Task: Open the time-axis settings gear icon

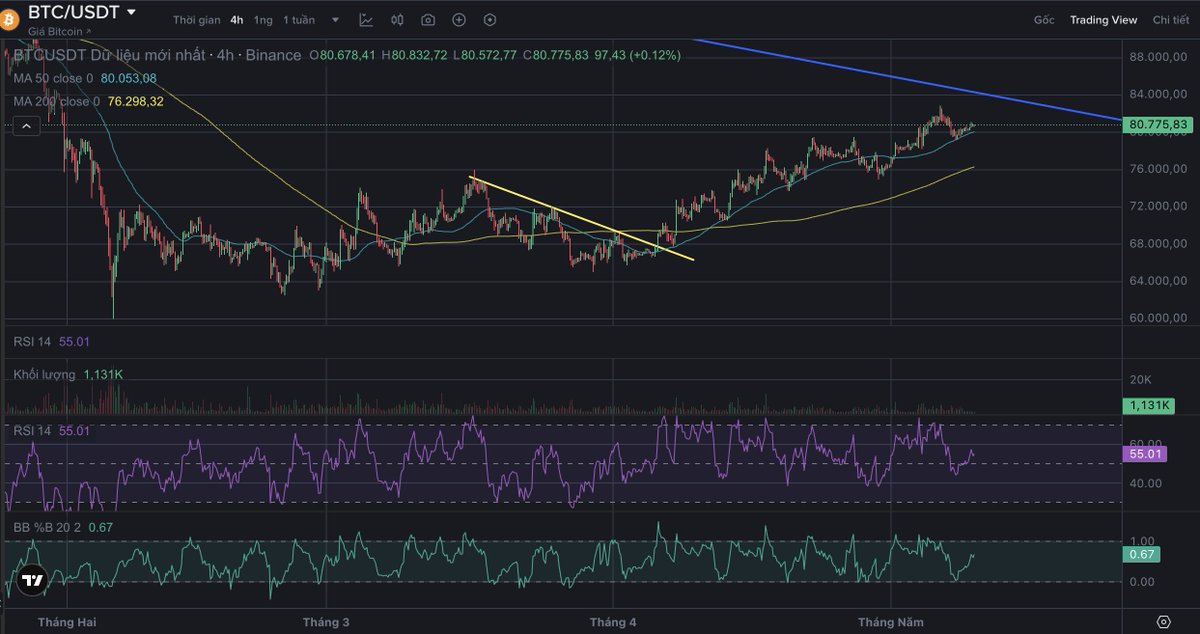Action: (x=1163, y=622)
